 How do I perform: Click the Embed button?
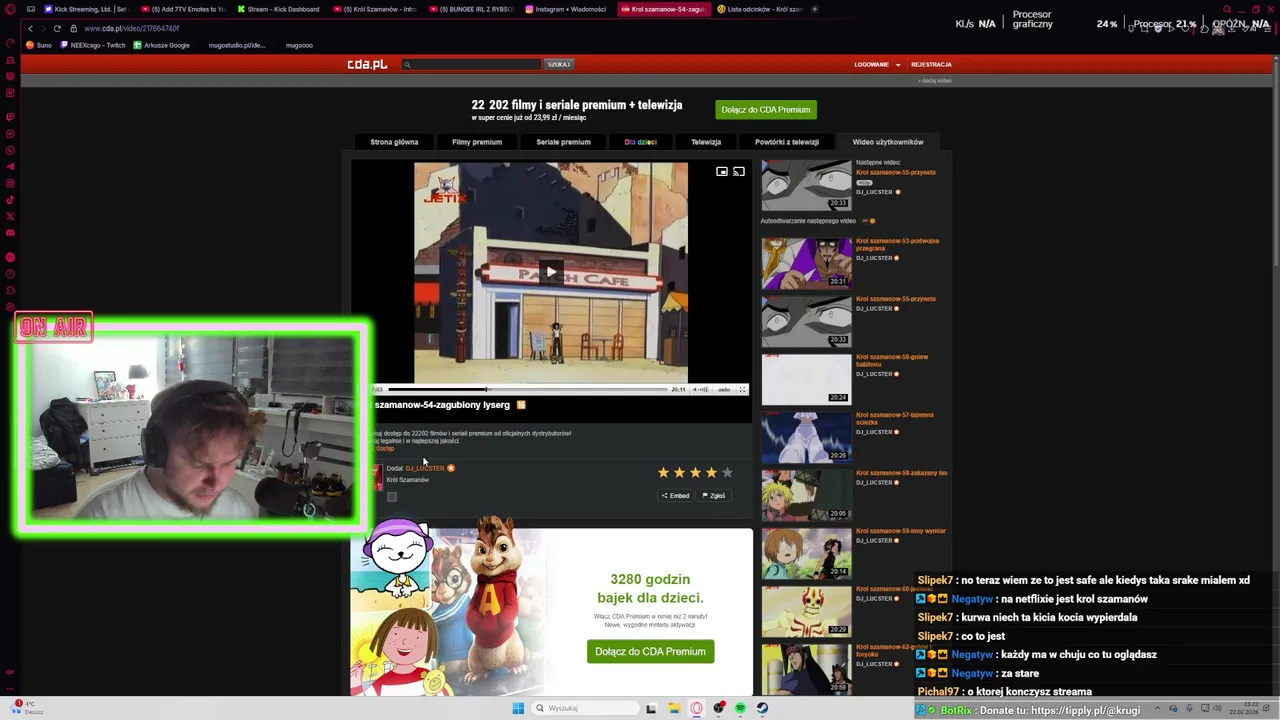(675, 495)
